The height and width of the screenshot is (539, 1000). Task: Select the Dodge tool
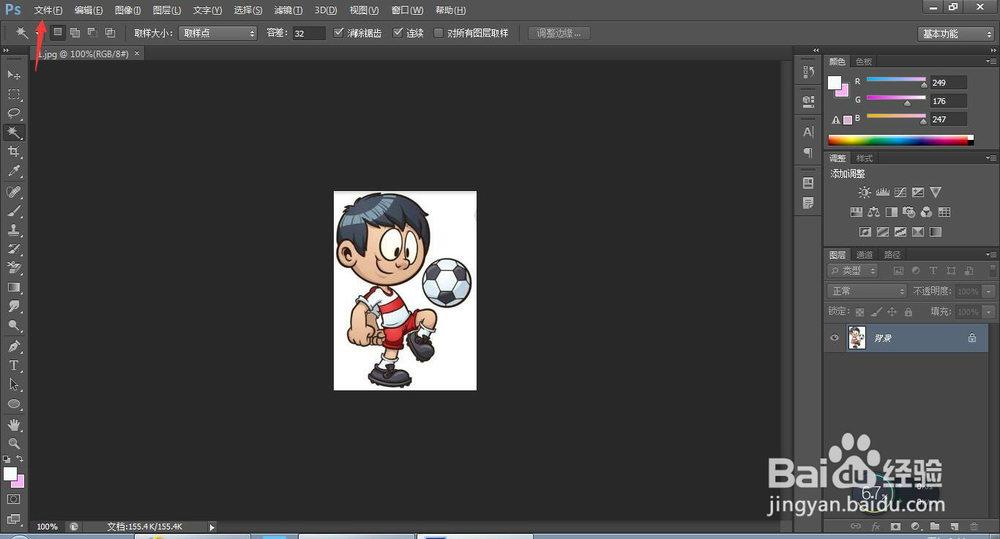tap(13, 326)
